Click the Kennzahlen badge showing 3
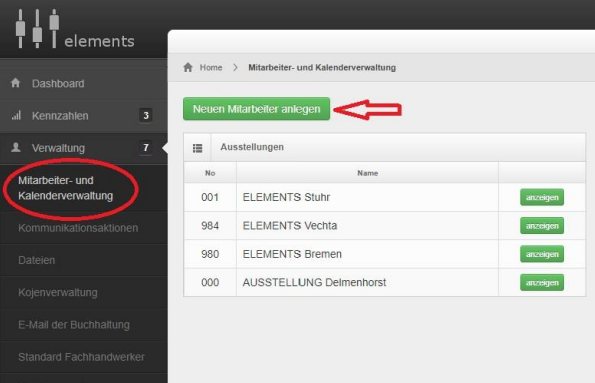 146,115
